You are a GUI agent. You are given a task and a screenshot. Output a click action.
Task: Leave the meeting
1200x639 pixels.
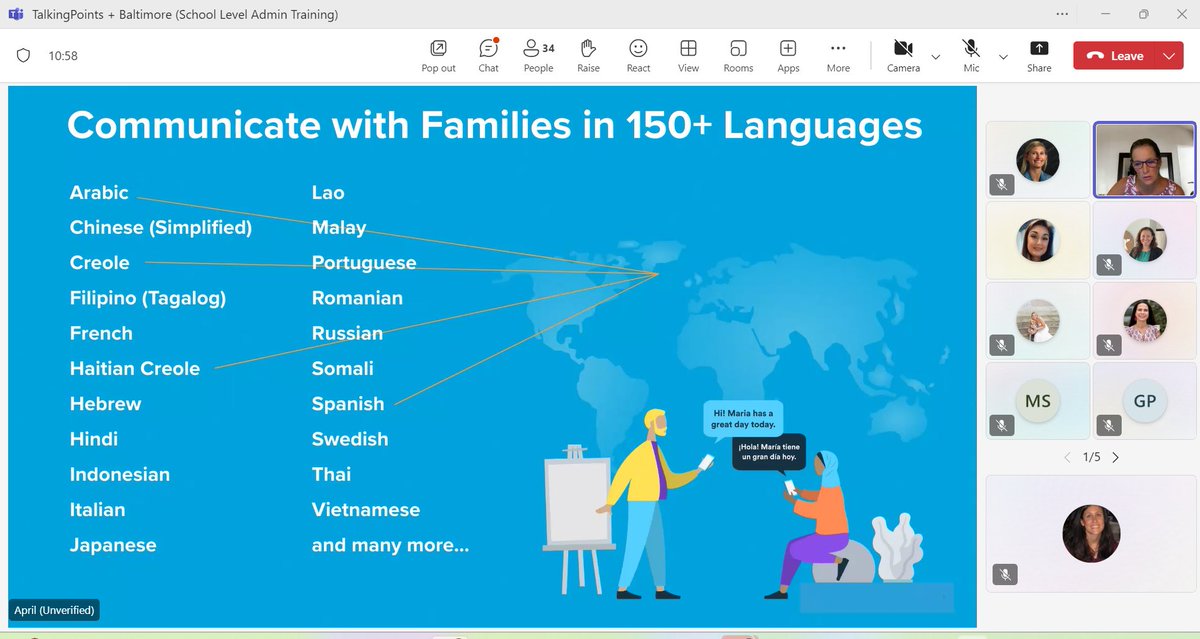[1116, 56]
